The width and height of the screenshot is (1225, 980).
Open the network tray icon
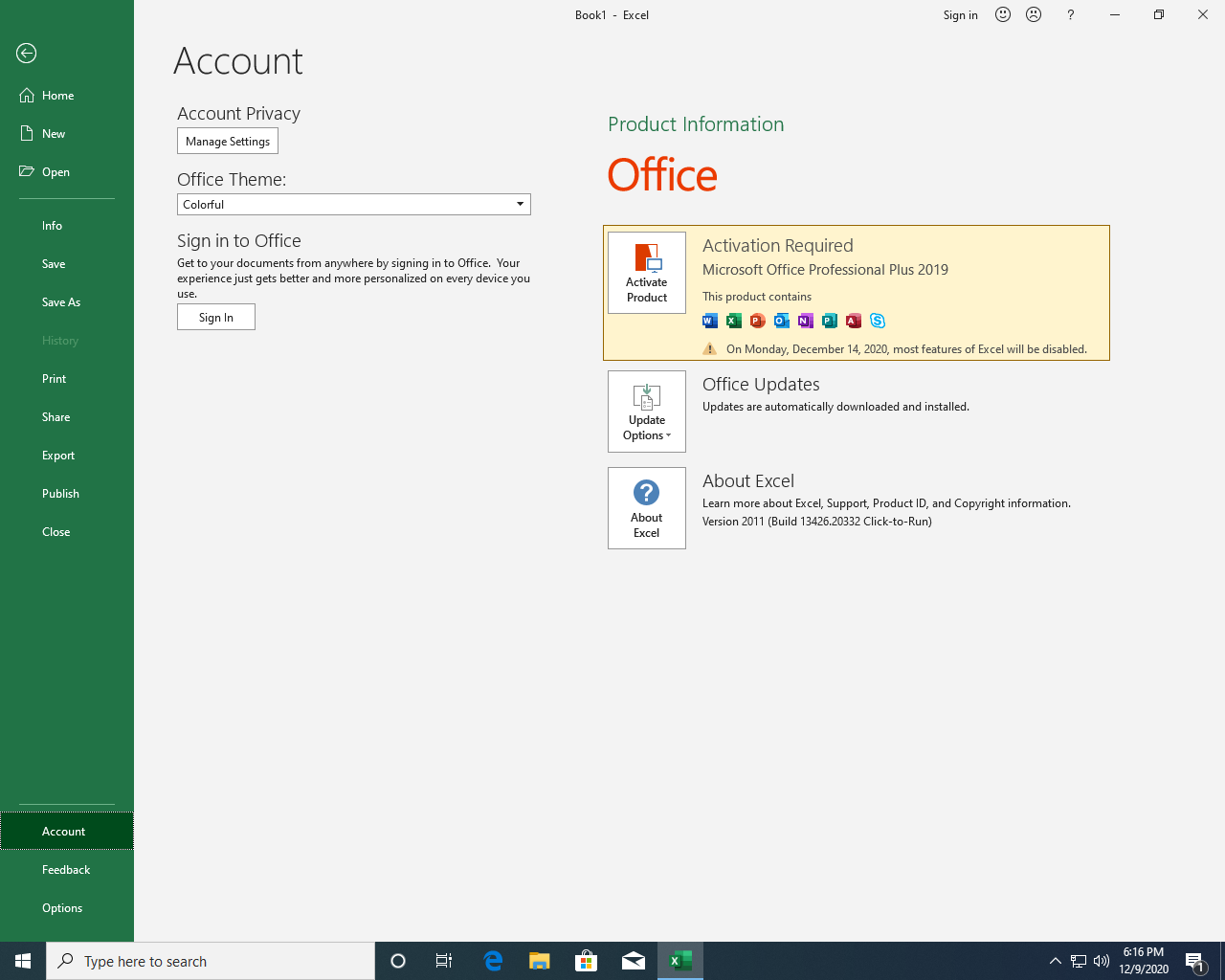click(1079, 961)
